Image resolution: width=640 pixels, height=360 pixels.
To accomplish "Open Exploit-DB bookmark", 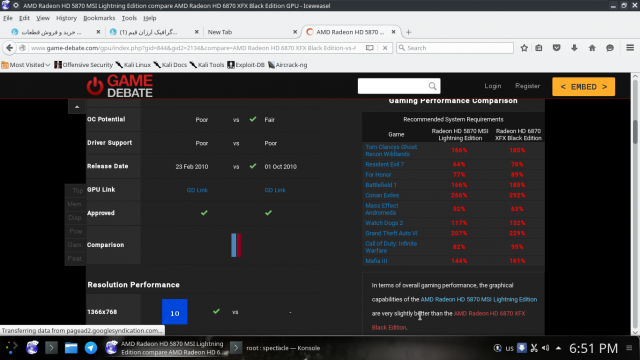I will tap(246, 65).
